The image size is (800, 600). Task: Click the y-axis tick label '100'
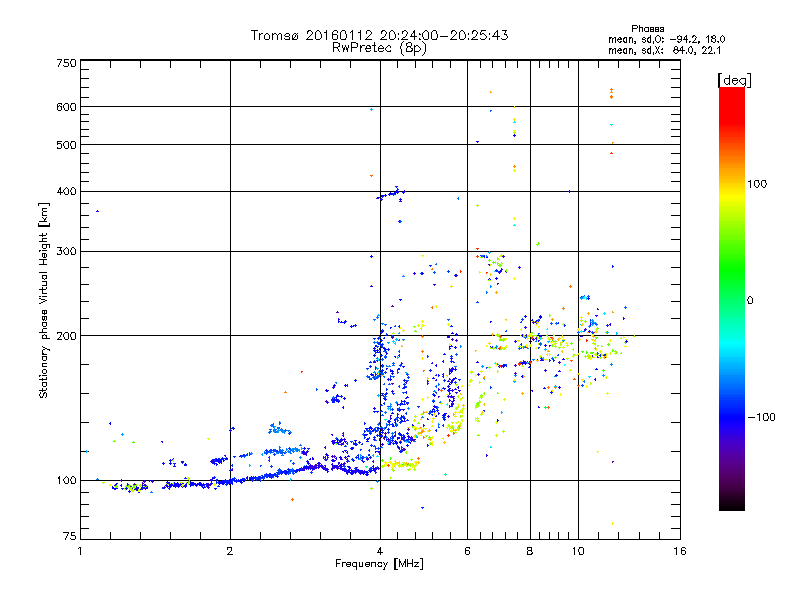click(66, 481)
